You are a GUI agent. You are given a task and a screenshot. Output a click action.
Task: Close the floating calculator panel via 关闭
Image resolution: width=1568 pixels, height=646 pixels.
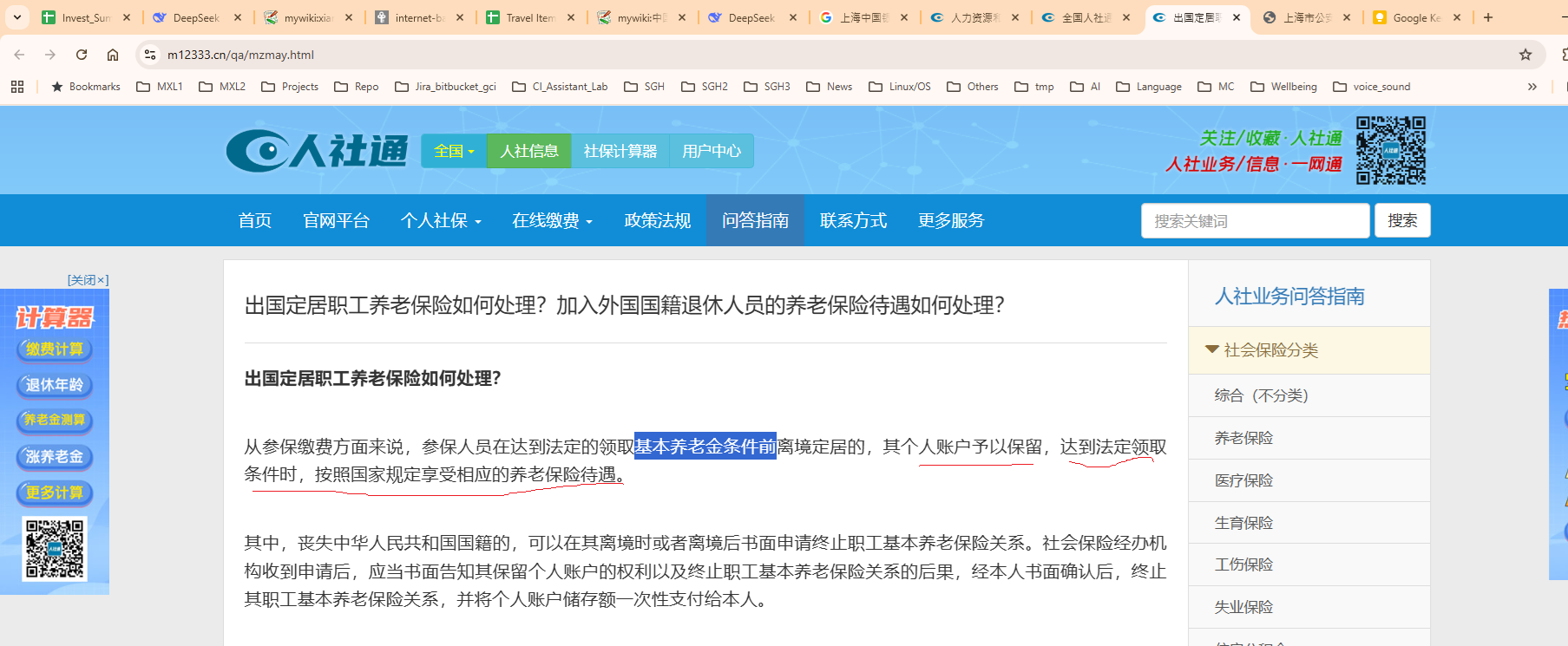click(x=88, y=280)
